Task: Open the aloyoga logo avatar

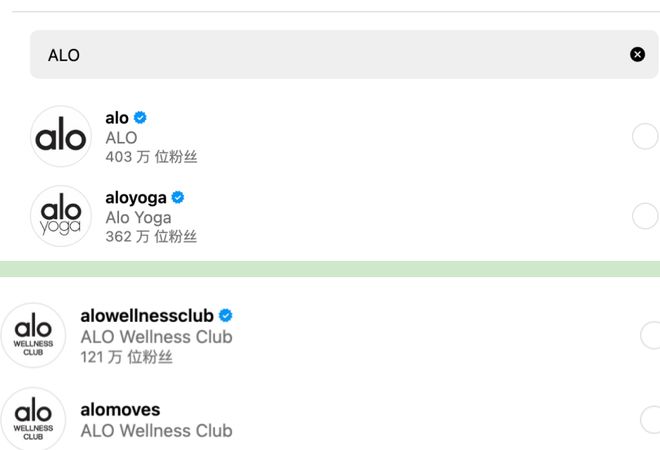Action: (61, 216)
